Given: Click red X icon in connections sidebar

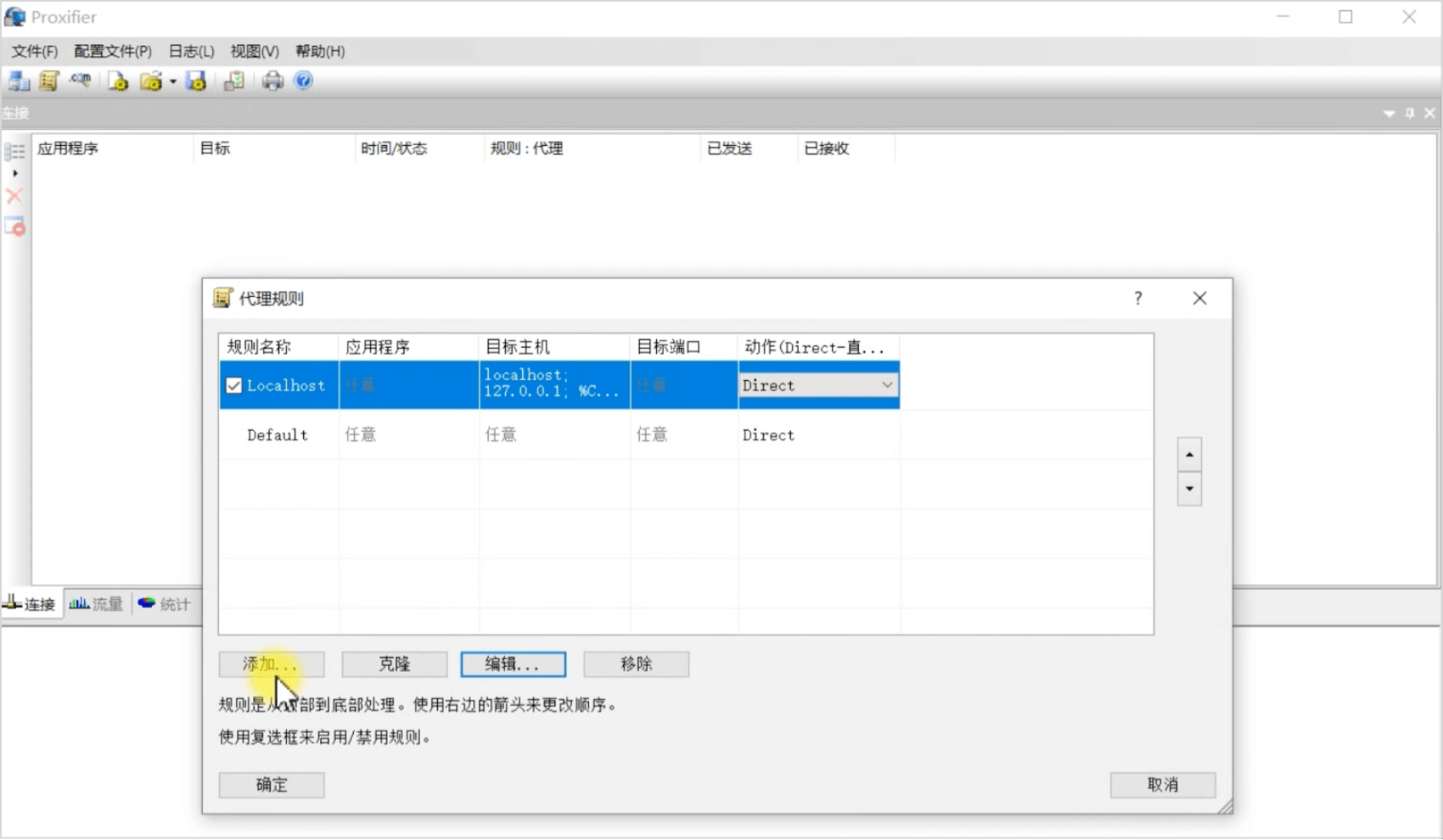Looking at the screenshot, I should pyautogui.click(x=14, y=197).
